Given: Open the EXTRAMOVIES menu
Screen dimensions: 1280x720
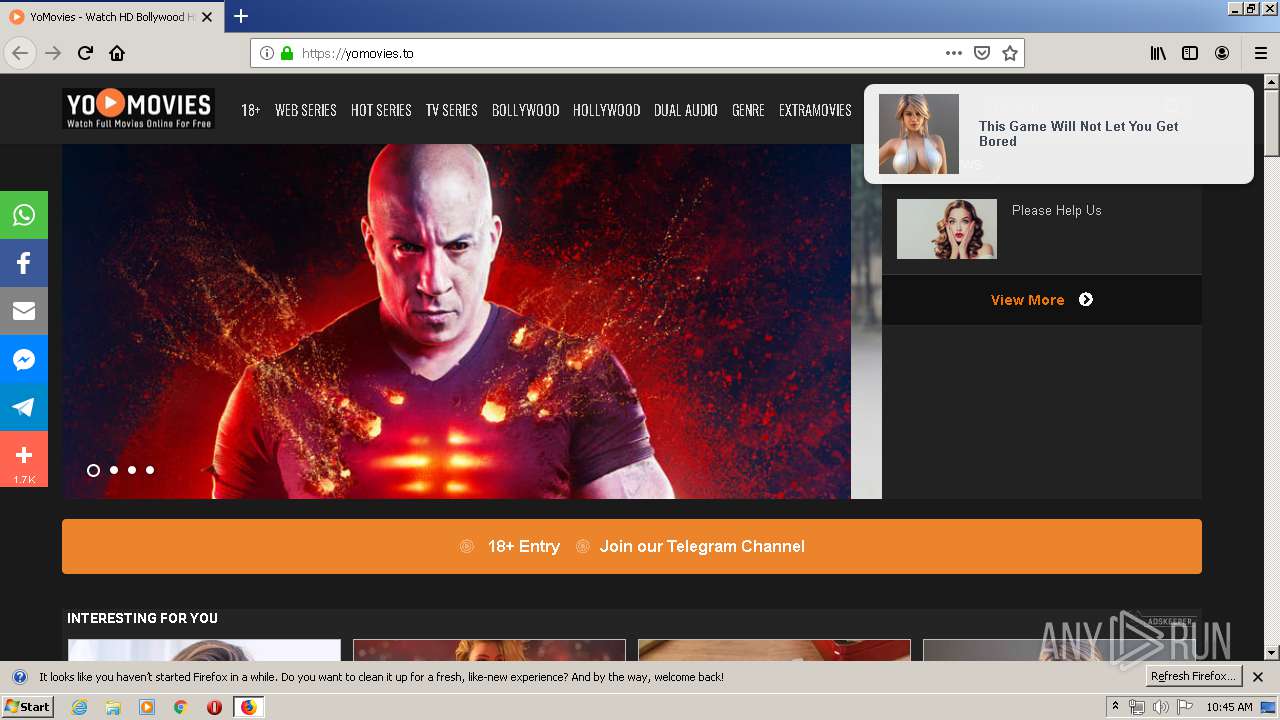Looking at the screenshot, I should pyautogui.click(x=815, y=110).
